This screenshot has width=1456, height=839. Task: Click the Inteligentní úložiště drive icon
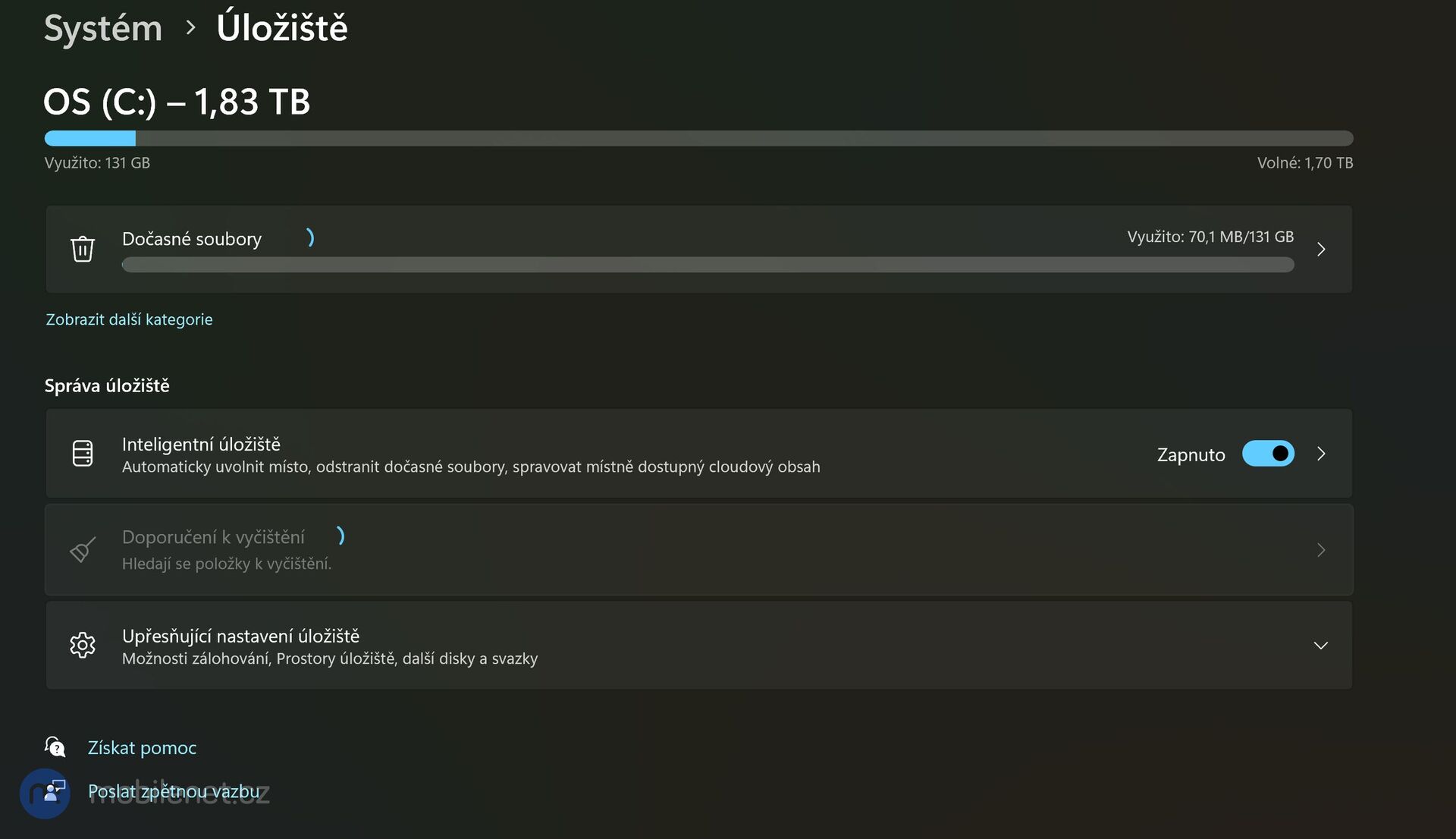coord(83,454)
